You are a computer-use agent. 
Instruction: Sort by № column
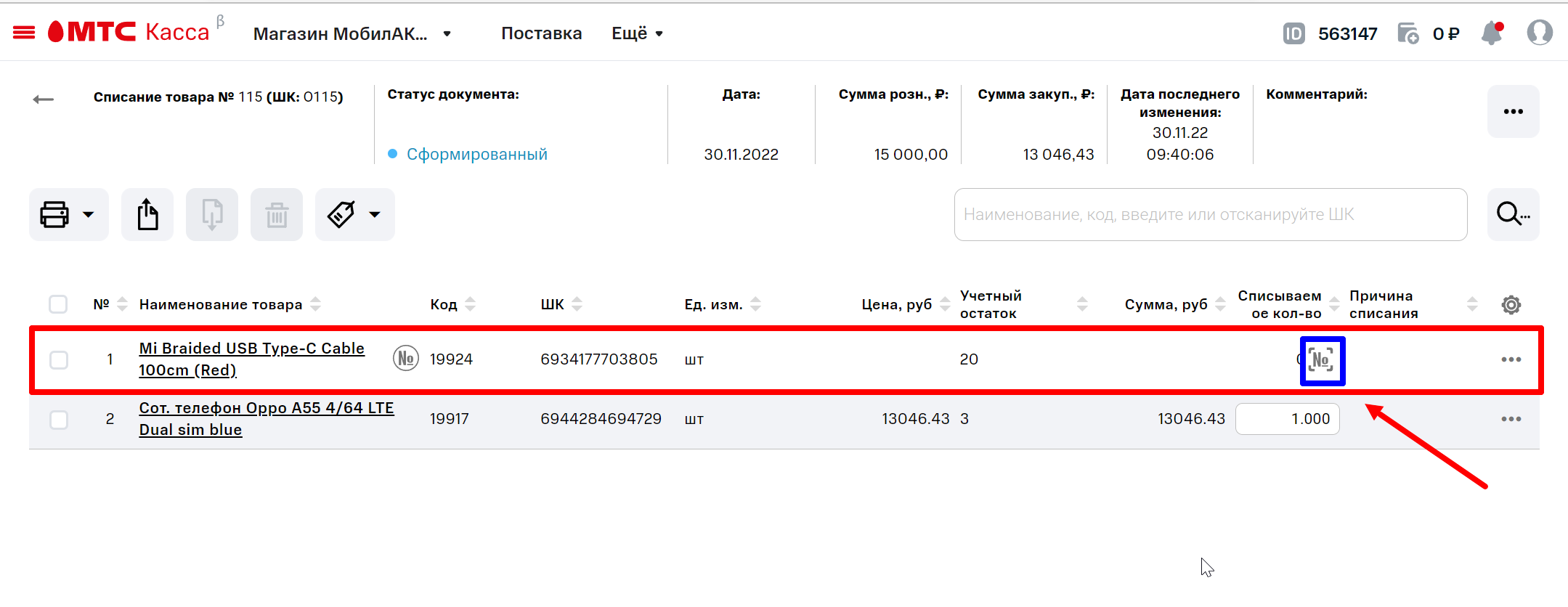tap(122, 304)
